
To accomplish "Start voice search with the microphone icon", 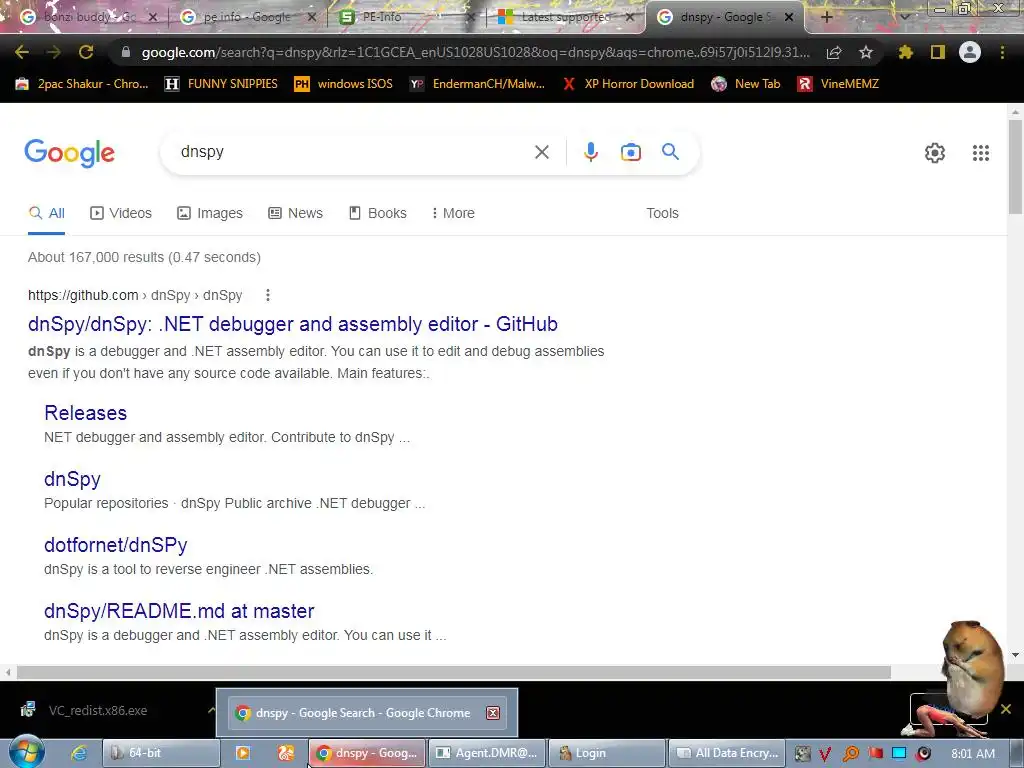I will [590, 152].
